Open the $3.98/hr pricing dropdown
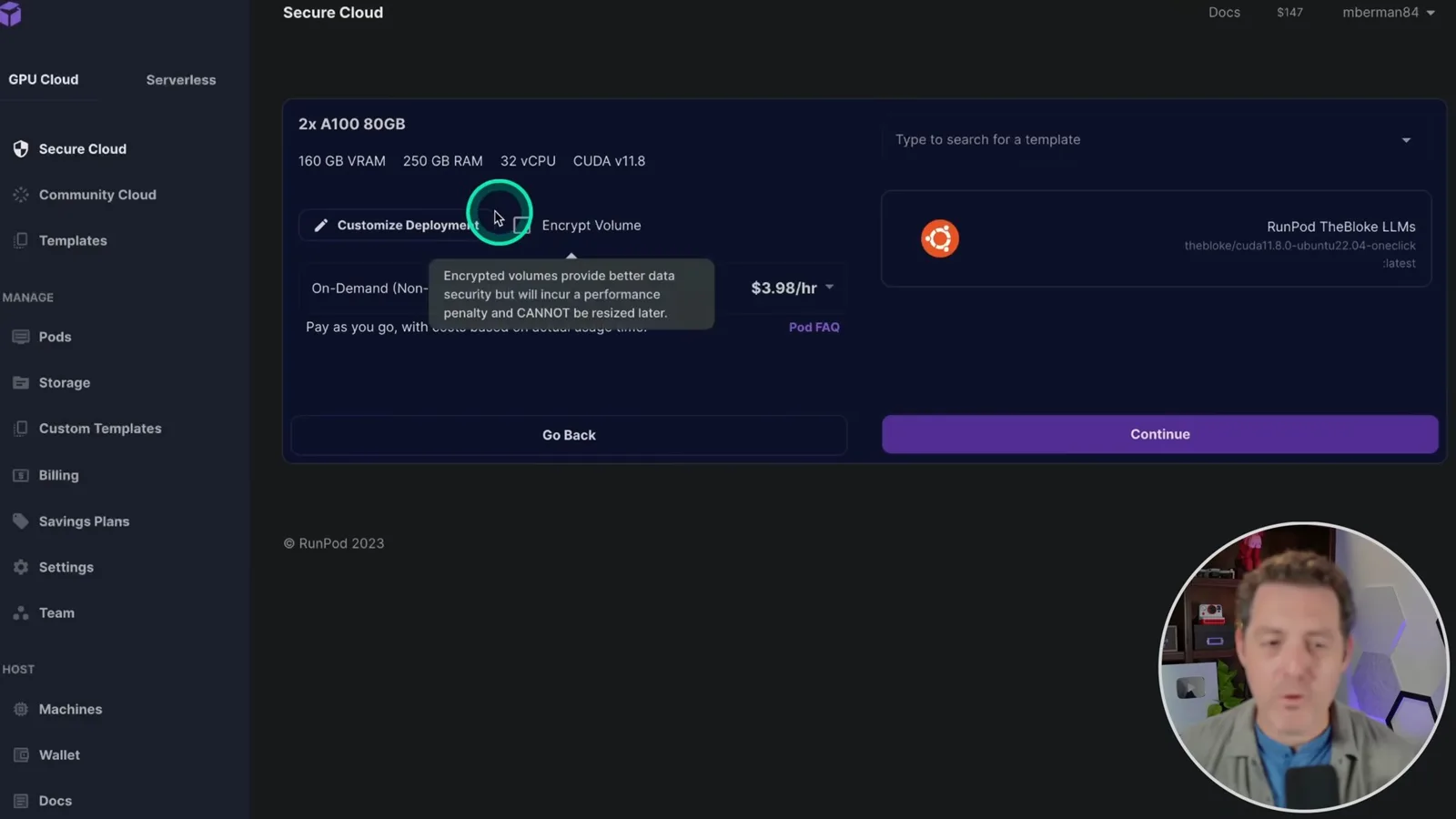The height and width of the screenshot is (819, 1456). (x=792, y=288)
